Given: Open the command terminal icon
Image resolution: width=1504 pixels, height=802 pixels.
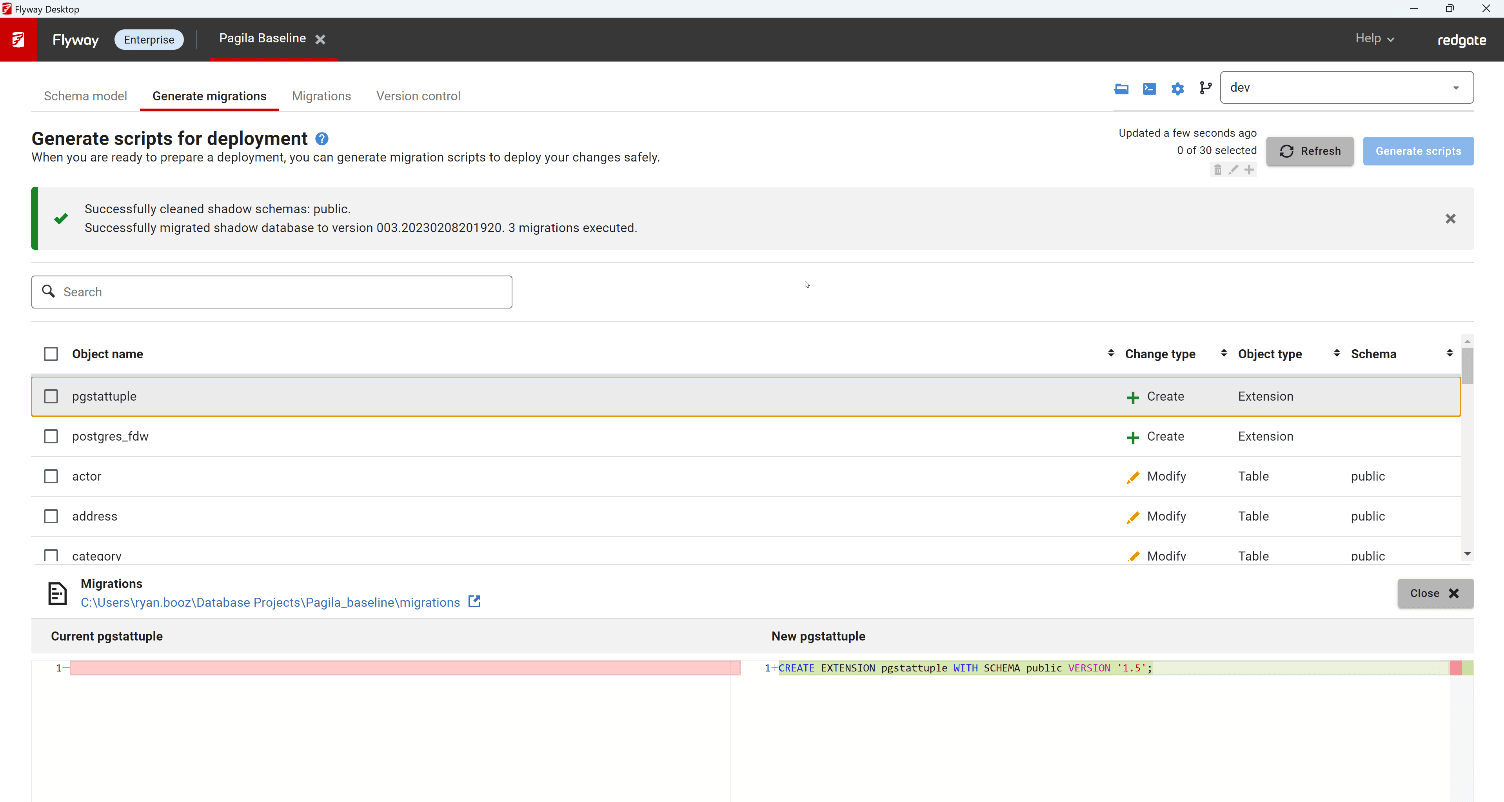Looking at the screenshot, I should pyautogui.click(x=1150, y=89).
